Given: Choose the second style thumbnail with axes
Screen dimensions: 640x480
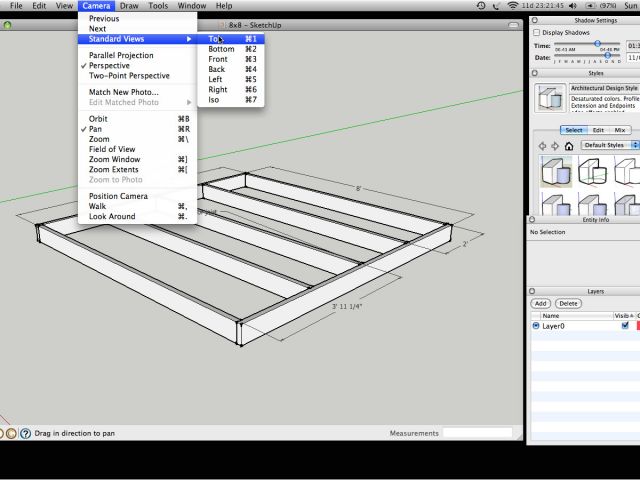Looking at the screenshot, I should [592, 171].
